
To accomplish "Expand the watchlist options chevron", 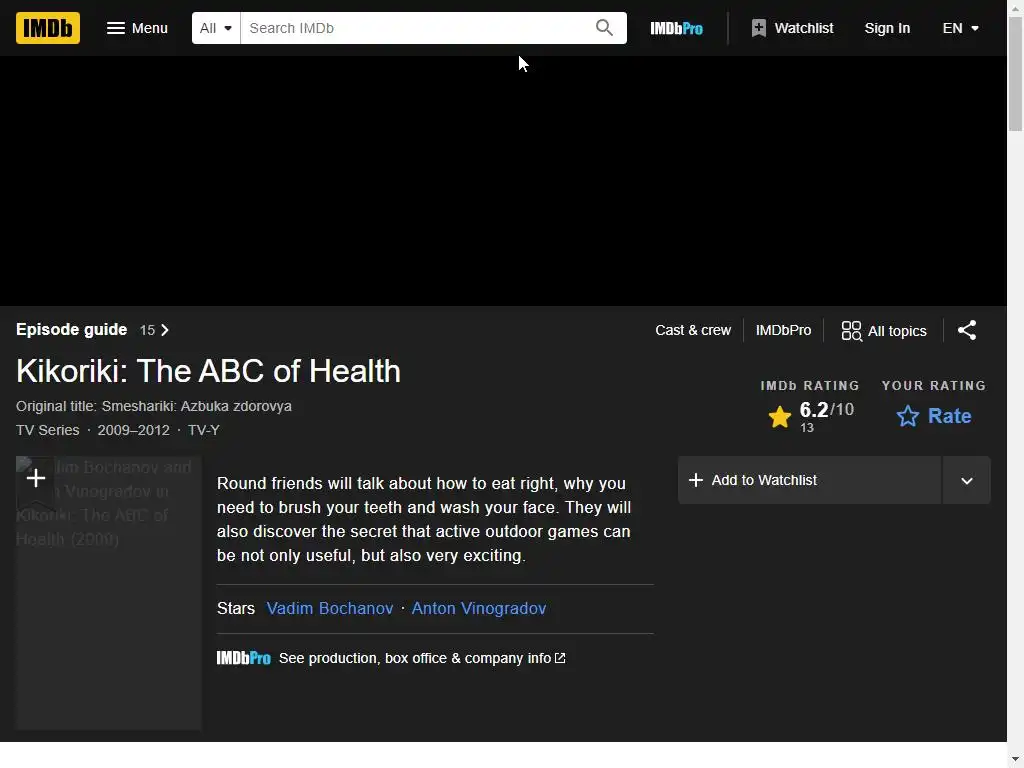I will click(x=967, y=481).
